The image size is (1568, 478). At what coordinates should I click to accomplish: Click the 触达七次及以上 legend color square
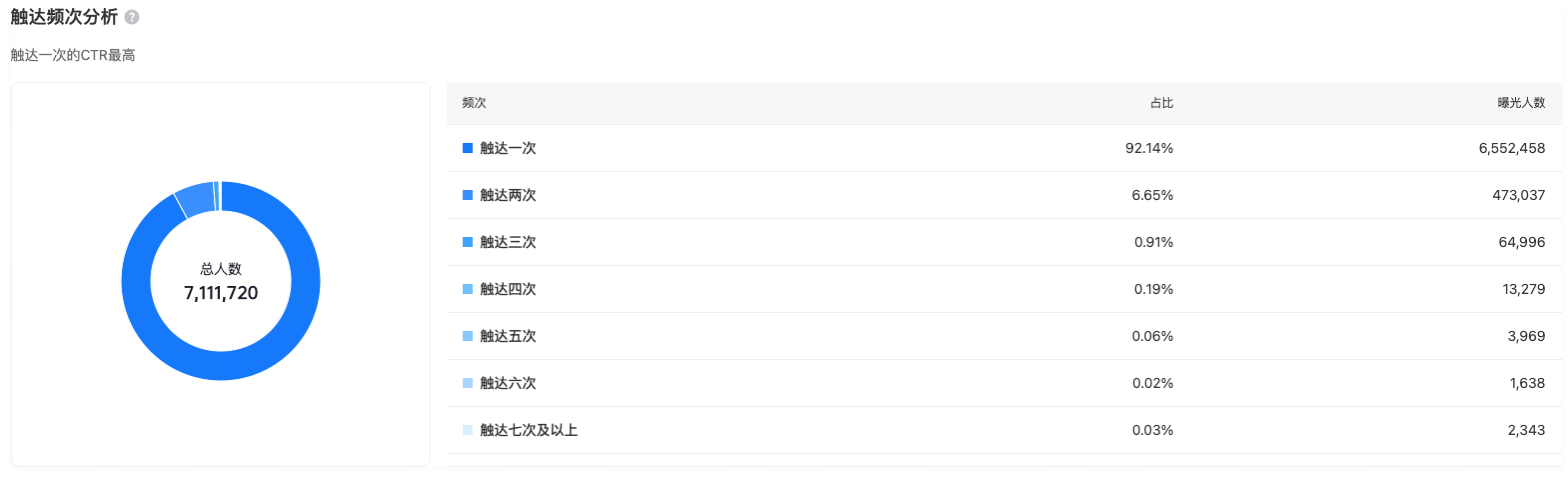click(x=468, y=430)
